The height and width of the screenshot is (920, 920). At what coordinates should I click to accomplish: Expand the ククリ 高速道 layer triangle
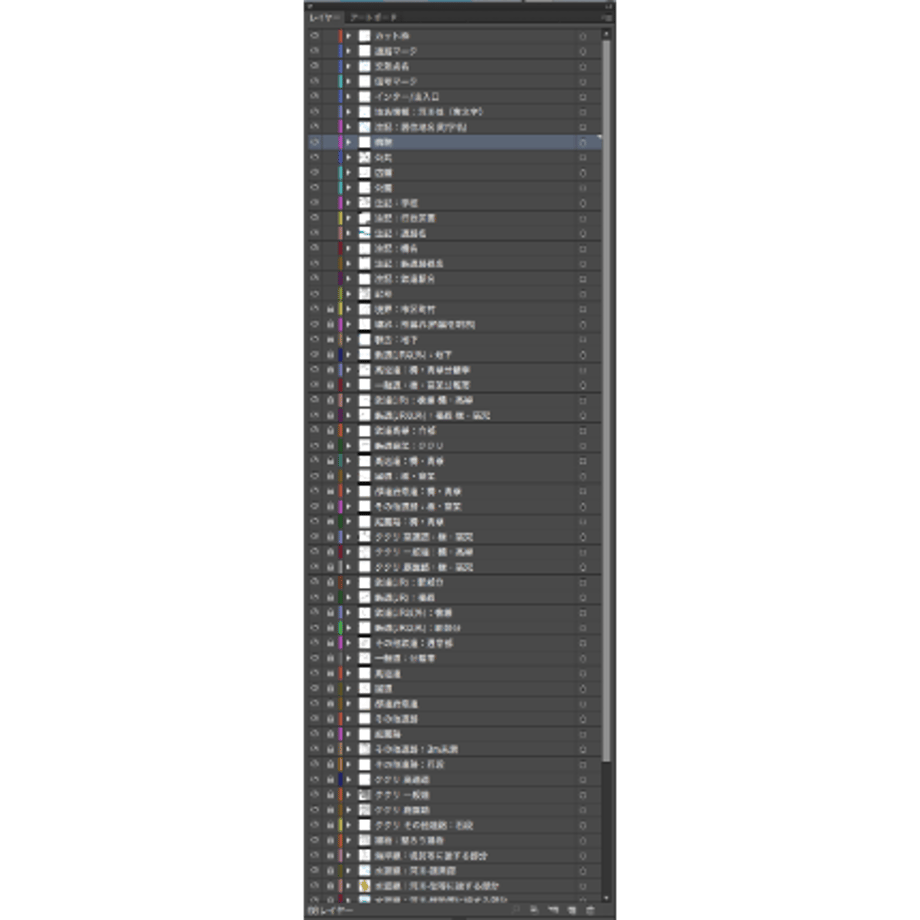coord(349,780)
